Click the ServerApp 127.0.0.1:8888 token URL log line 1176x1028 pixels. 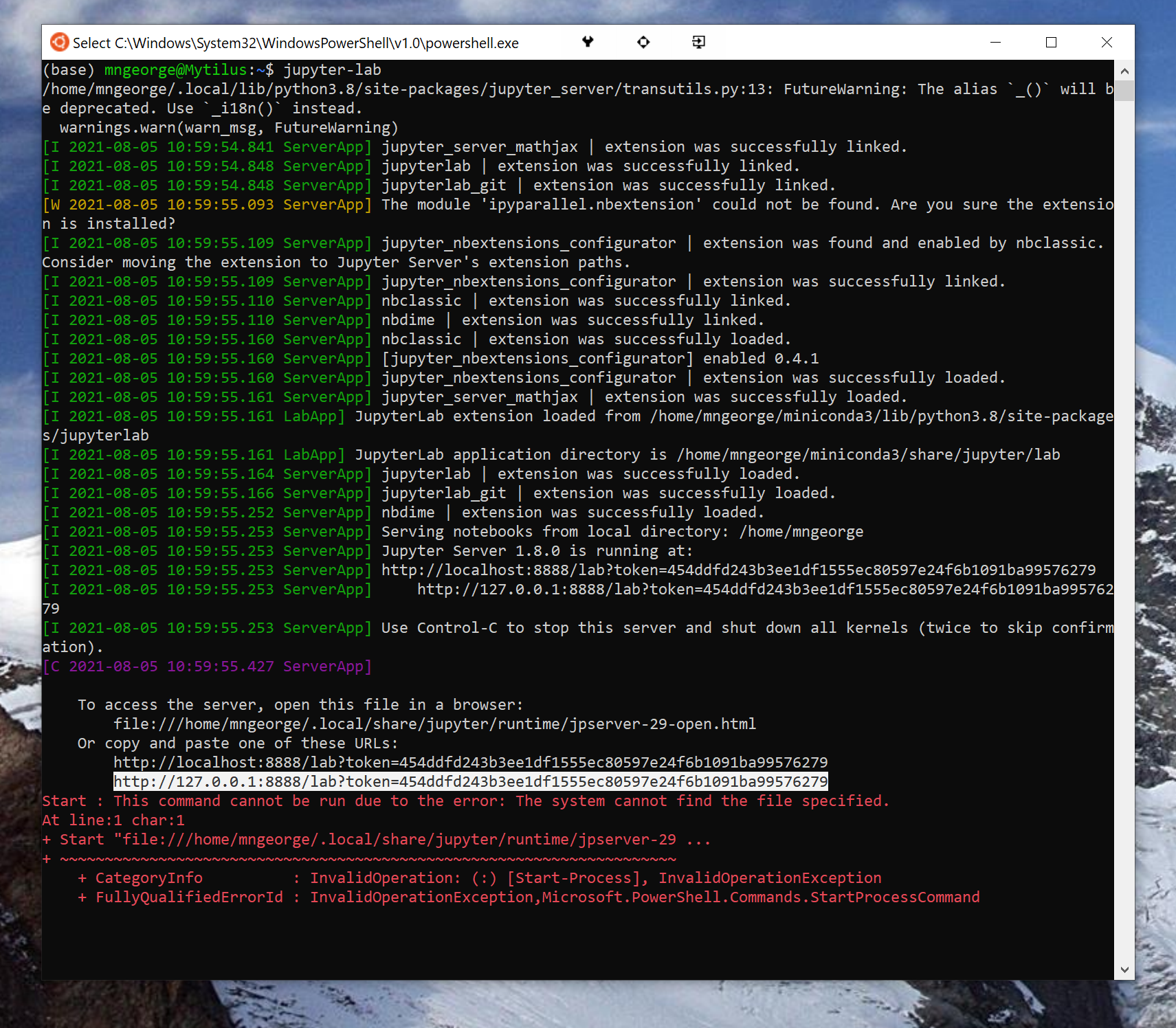(577, 599)
